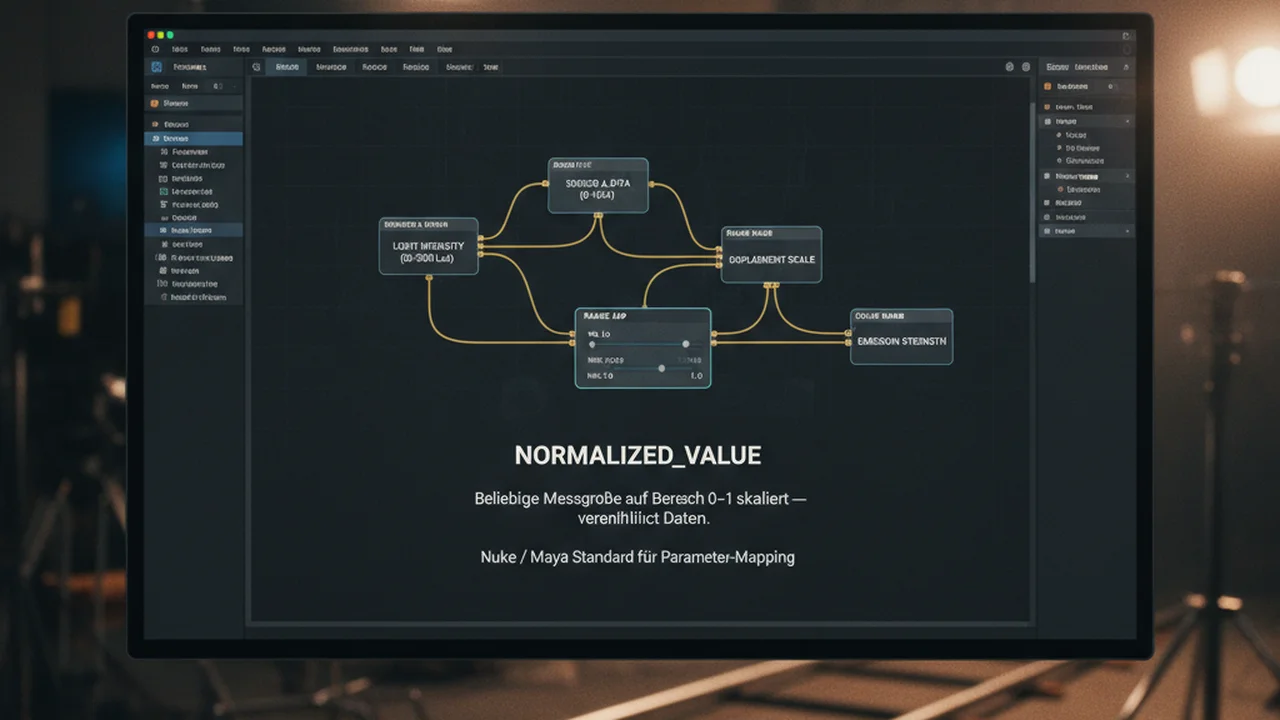Open the second item in the top menu bar
Viewport: 1280px width, 720px height.
click(210, 49)
